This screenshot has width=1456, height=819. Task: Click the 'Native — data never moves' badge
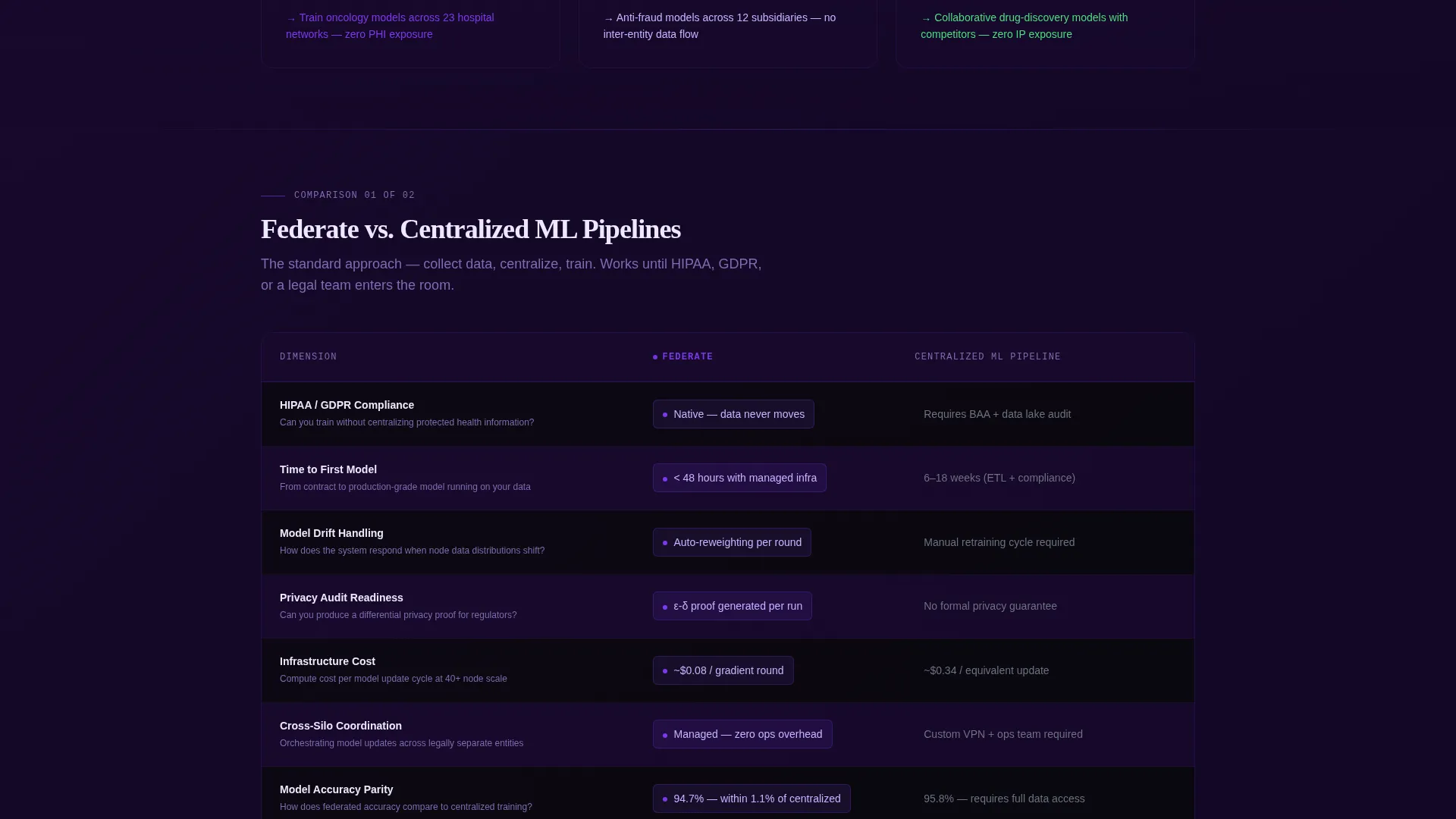733,414
